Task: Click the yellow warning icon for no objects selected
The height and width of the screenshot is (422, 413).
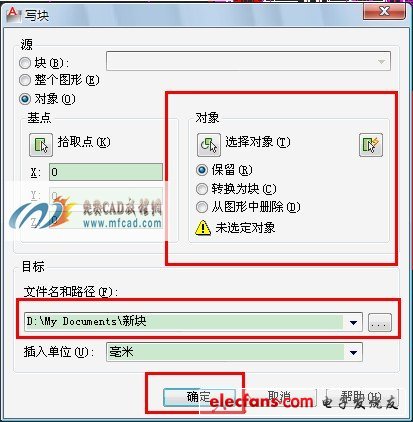Action: pos(203,228)
